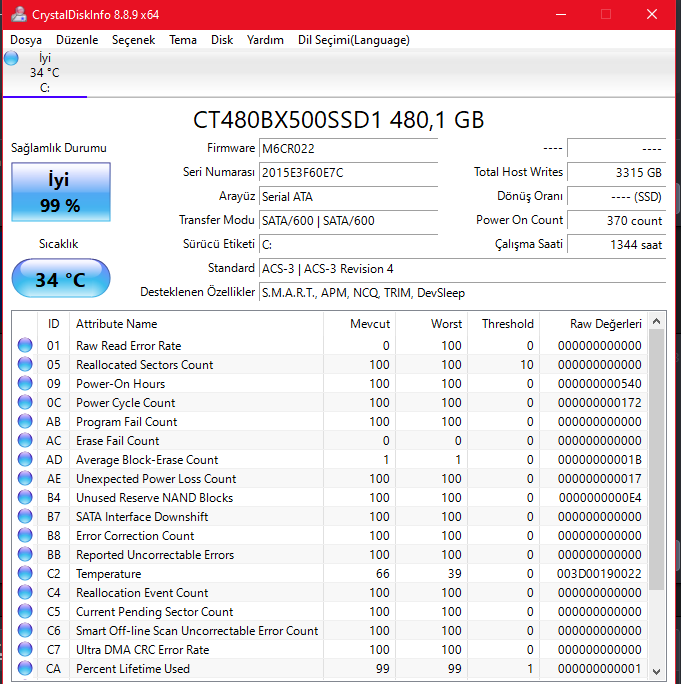Click the İyi 99 % health status button
Screen dimensions: 681x684
[61, 192]
